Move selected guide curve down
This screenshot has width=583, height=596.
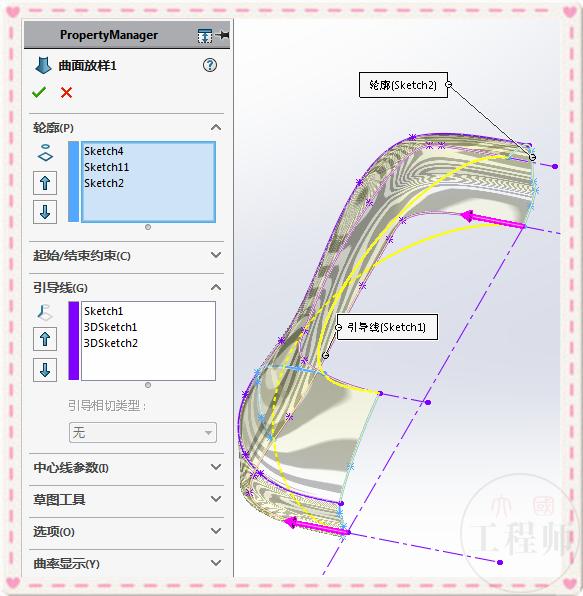[45, 370]
